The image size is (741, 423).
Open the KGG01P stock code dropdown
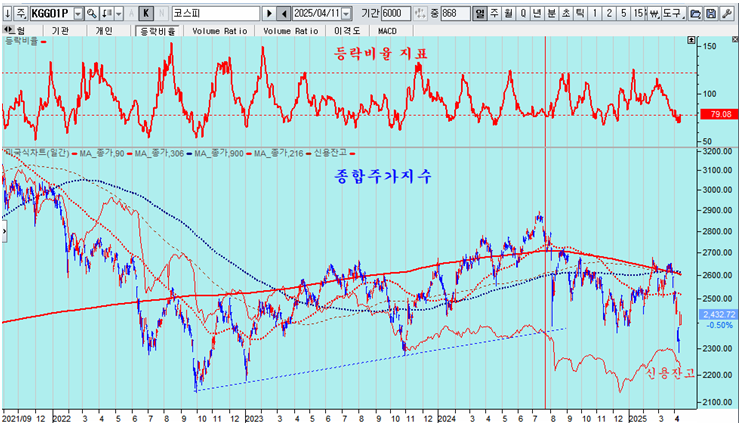pos(78,14)
